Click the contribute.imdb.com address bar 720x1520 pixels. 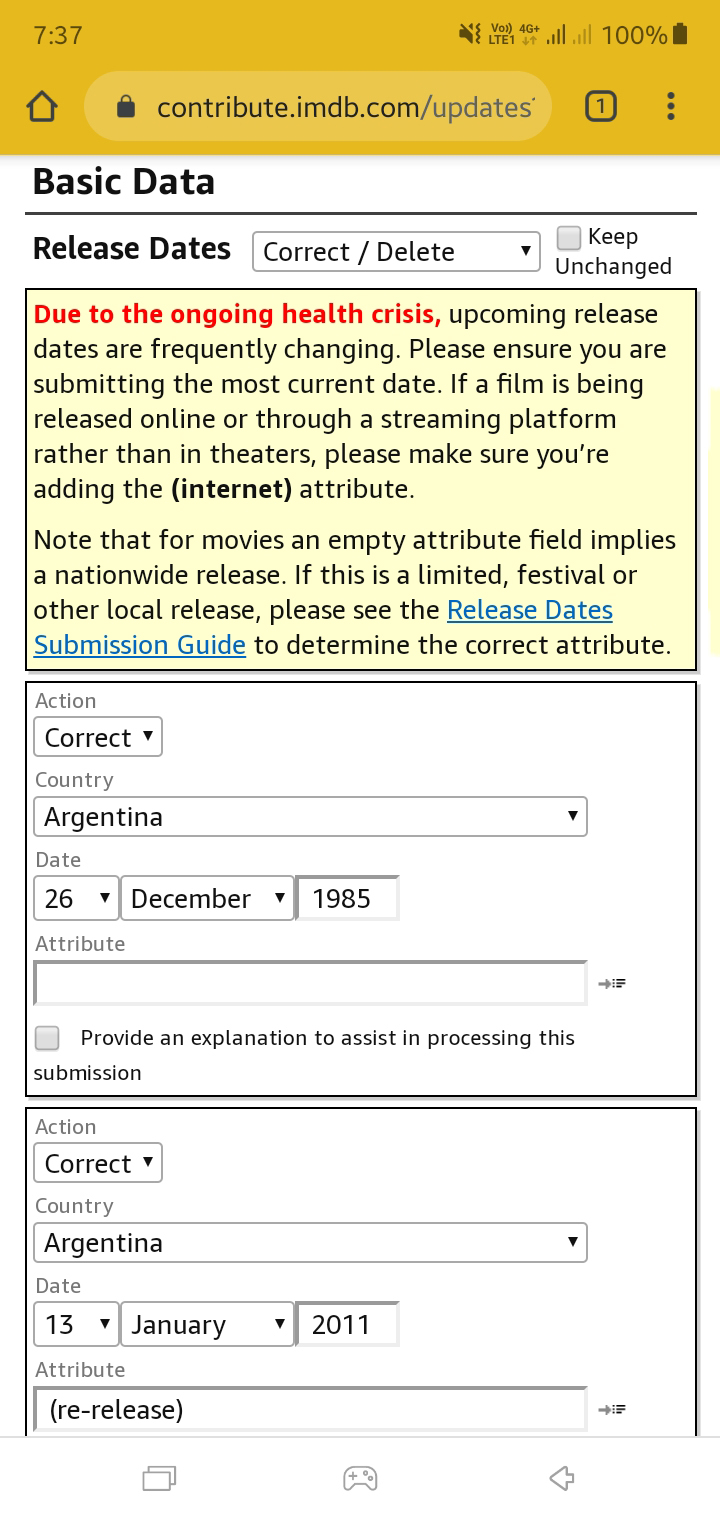coord(318,106)
